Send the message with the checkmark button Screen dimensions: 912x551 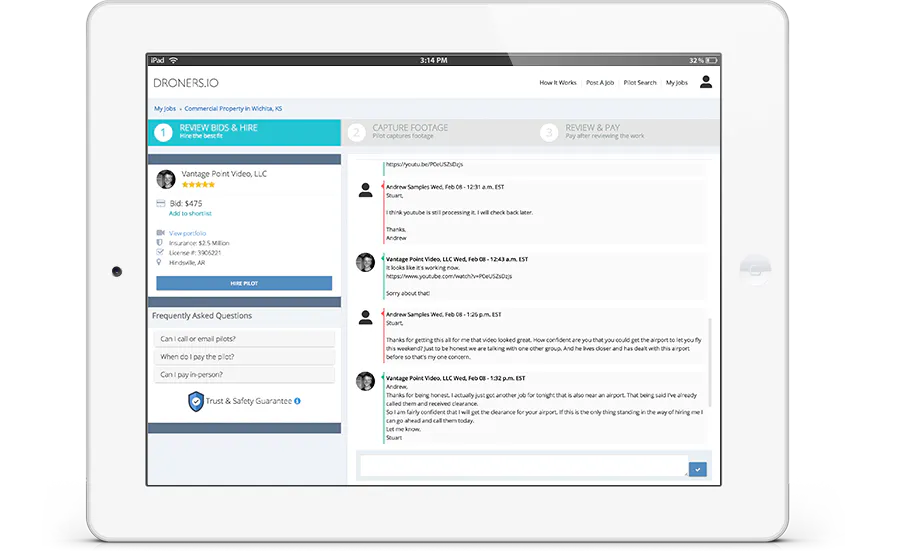[697, 470]
